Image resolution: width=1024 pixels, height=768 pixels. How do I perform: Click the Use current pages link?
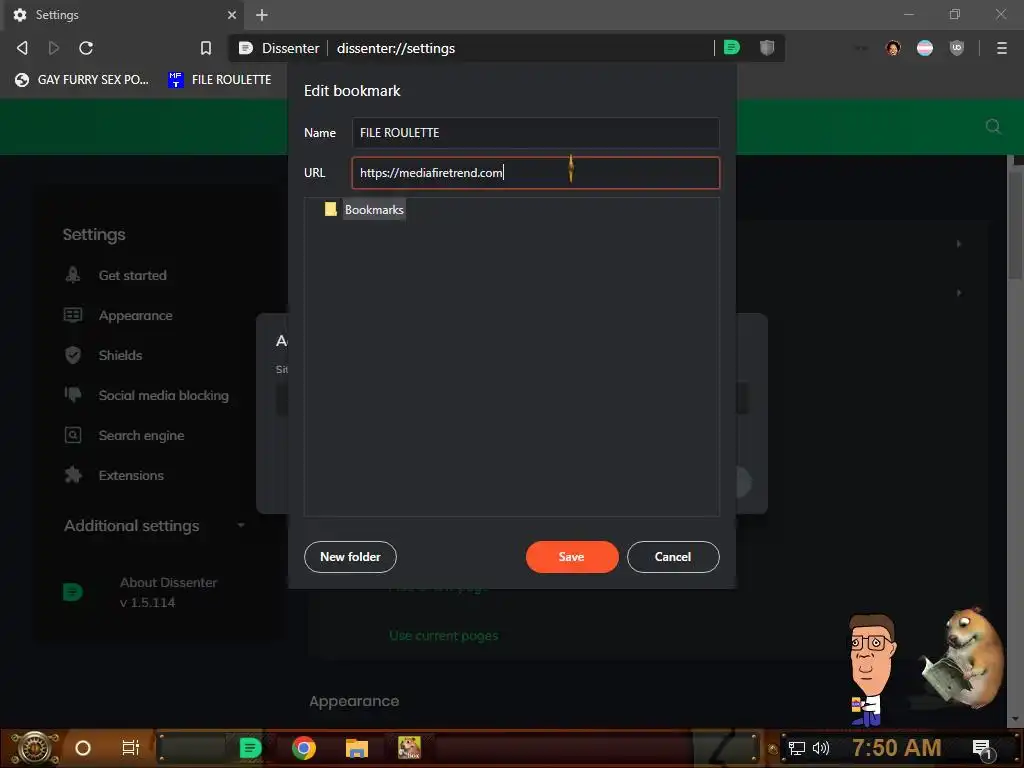(x=443, y=635)
